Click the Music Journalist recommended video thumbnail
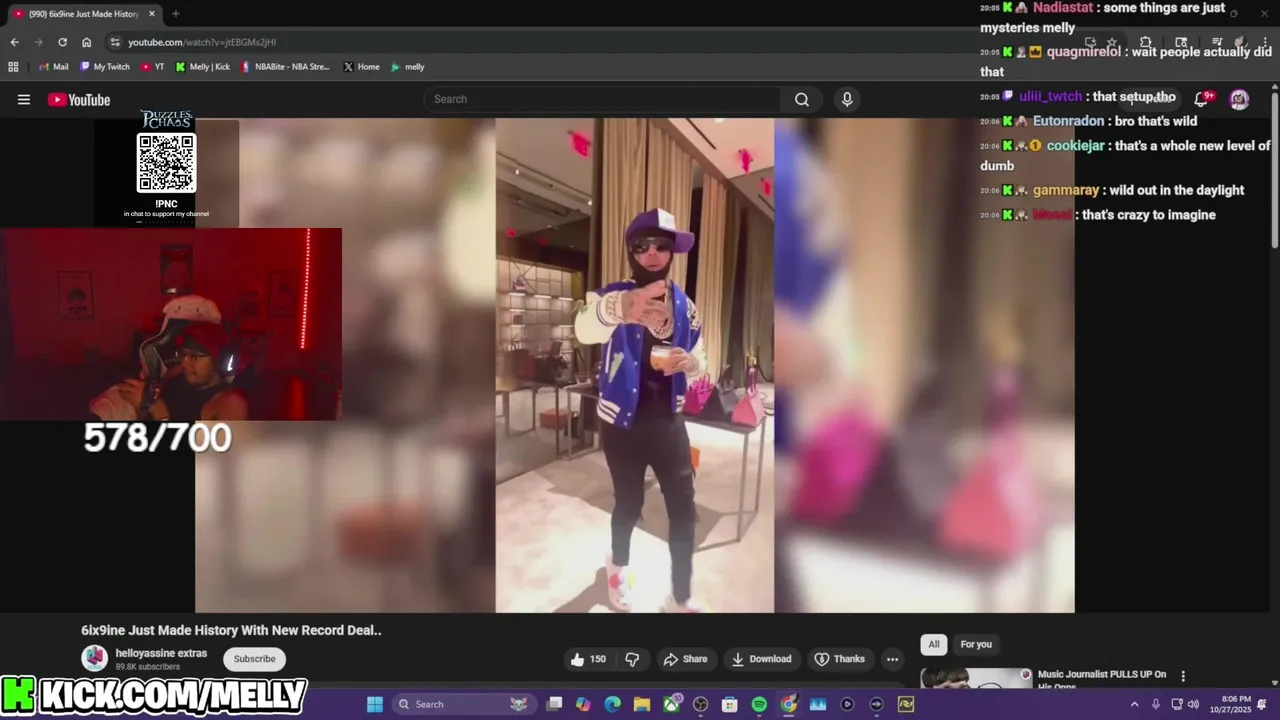This screenshot has width=1280, height=720. click(x=976, y=679)
